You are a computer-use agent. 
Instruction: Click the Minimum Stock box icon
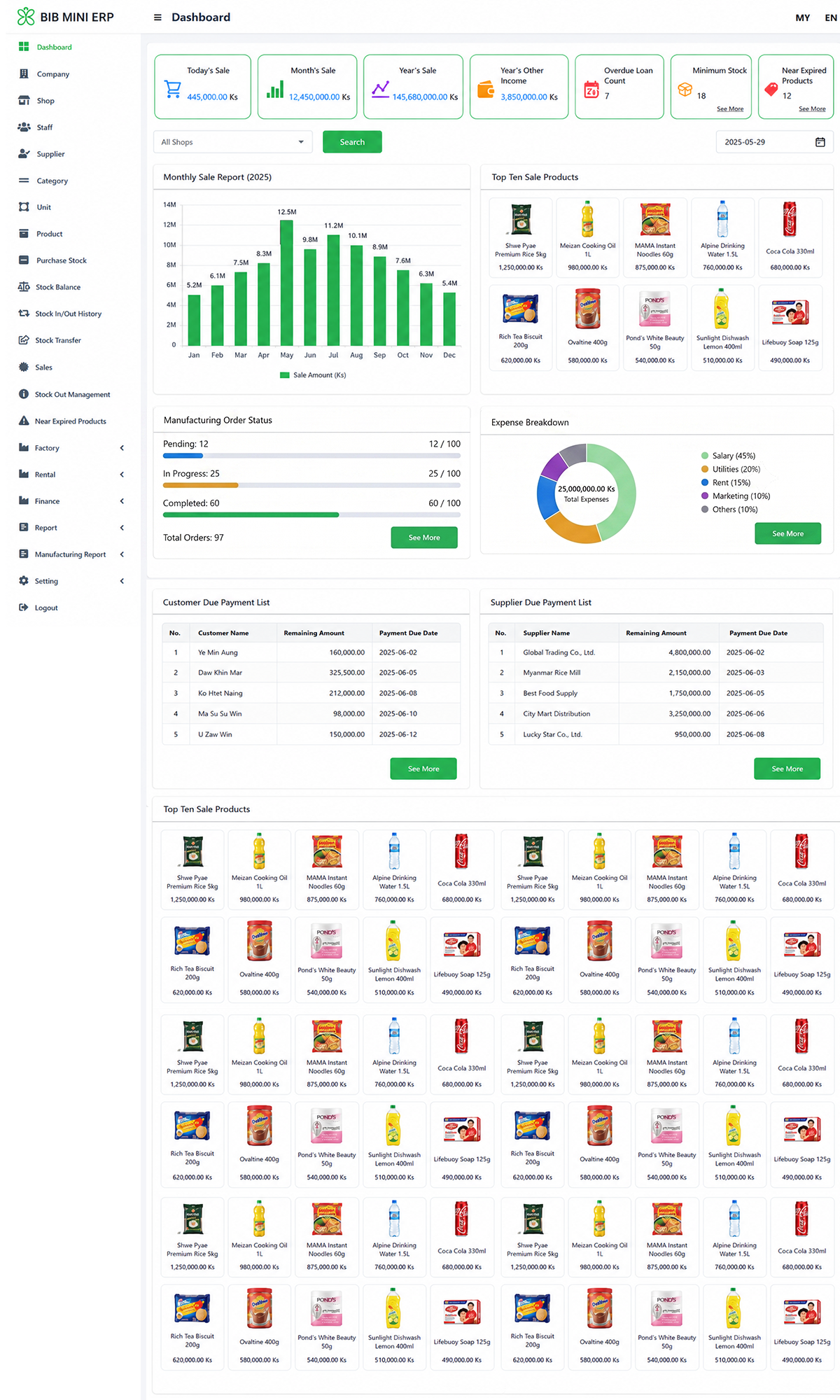tap(685, 89)
